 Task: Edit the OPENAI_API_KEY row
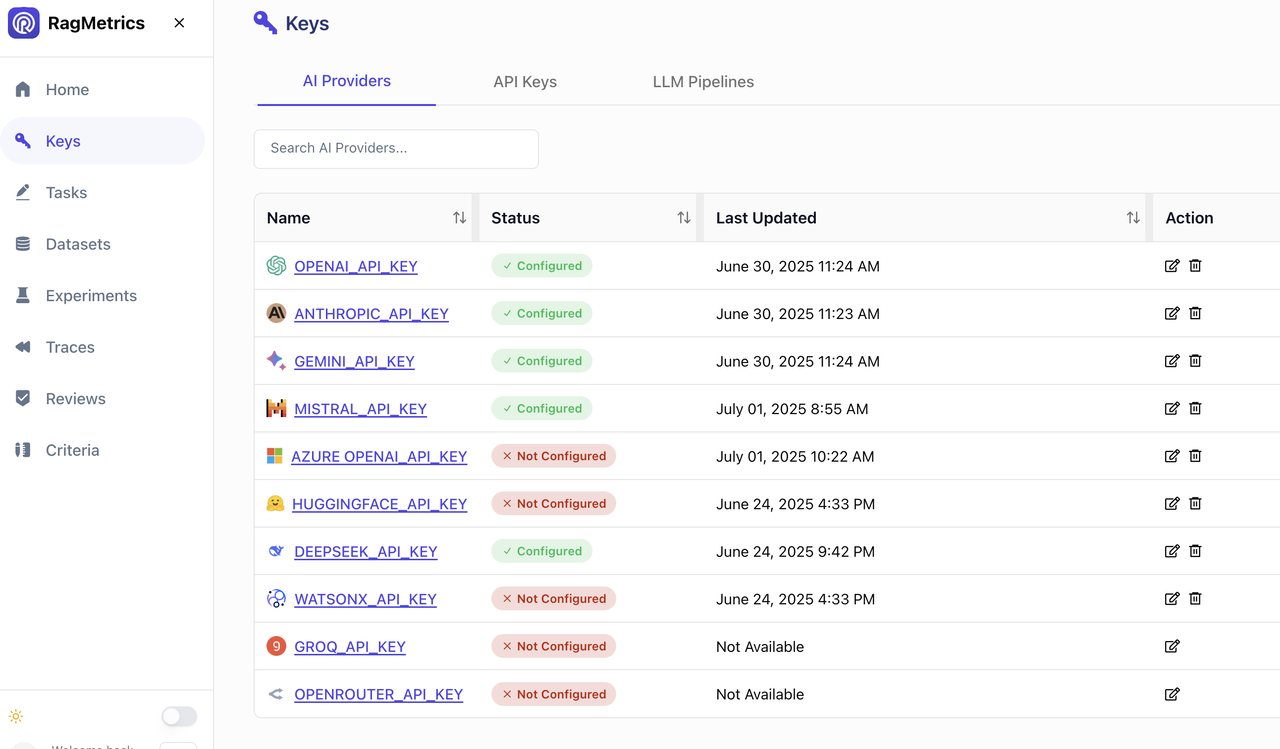(x=1172, y=266)
